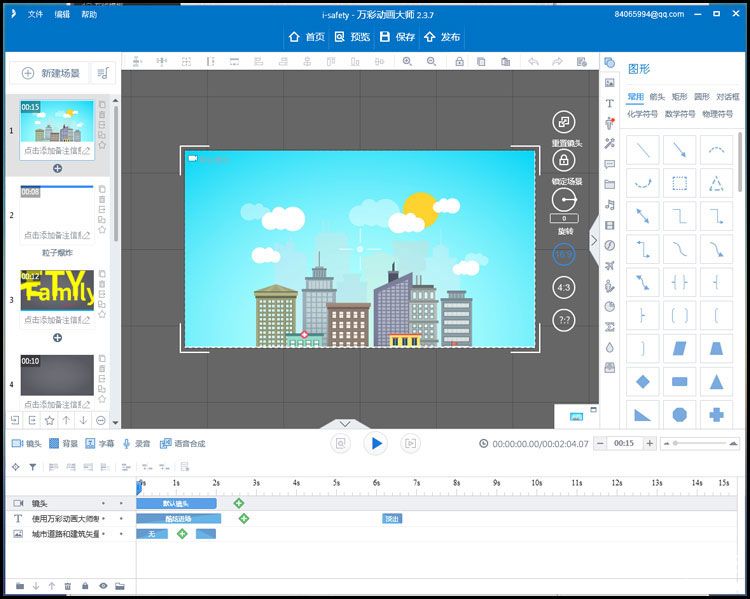The height and width of the screenshot is (599, 750).
Task: Select the diamond shape in shapes panel
Action: [643, 381]
